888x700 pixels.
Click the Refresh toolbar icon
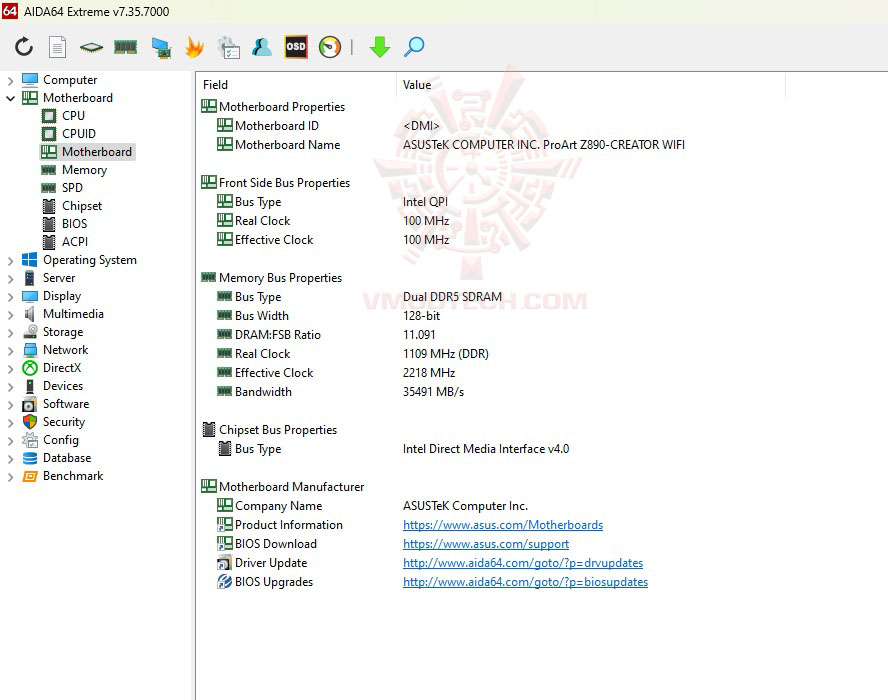tap(24, 46)
